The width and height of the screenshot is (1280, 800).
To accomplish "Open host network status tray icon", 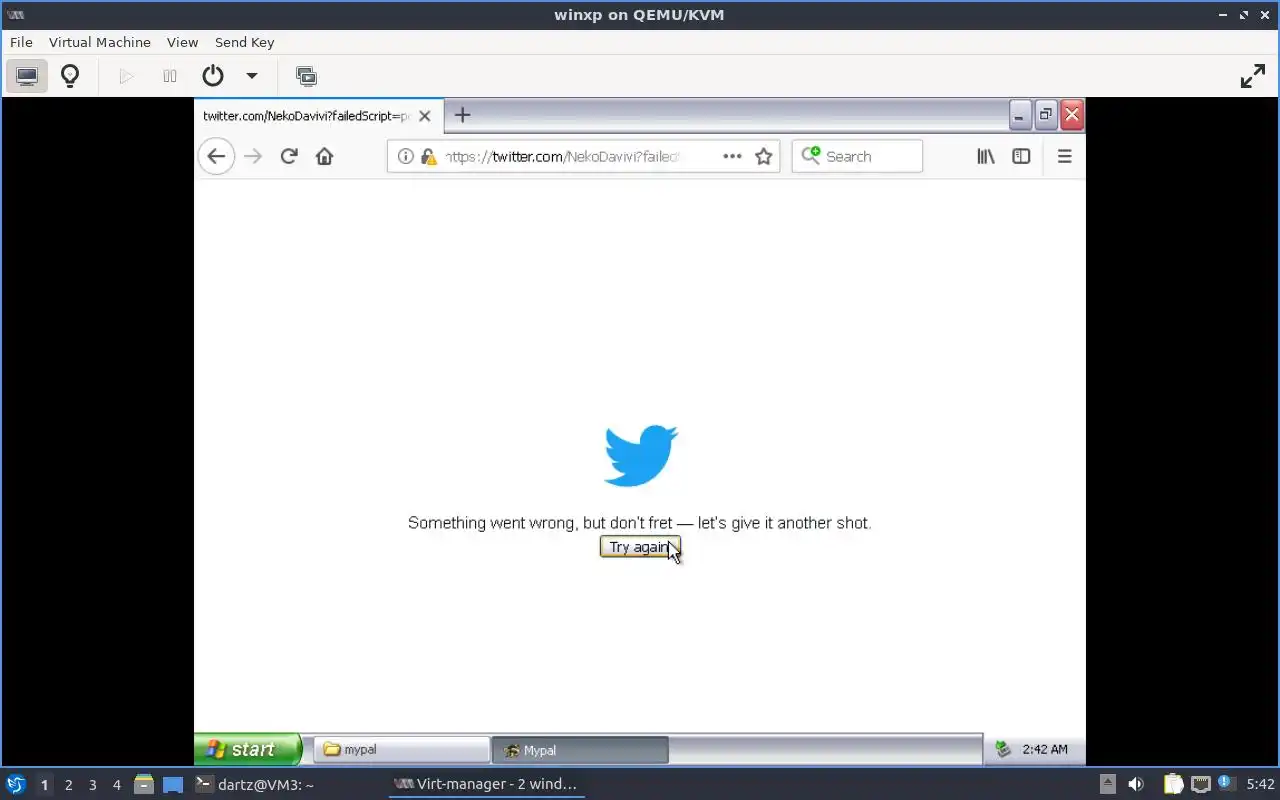I will pyautogui.click(x=1201, y=784).
